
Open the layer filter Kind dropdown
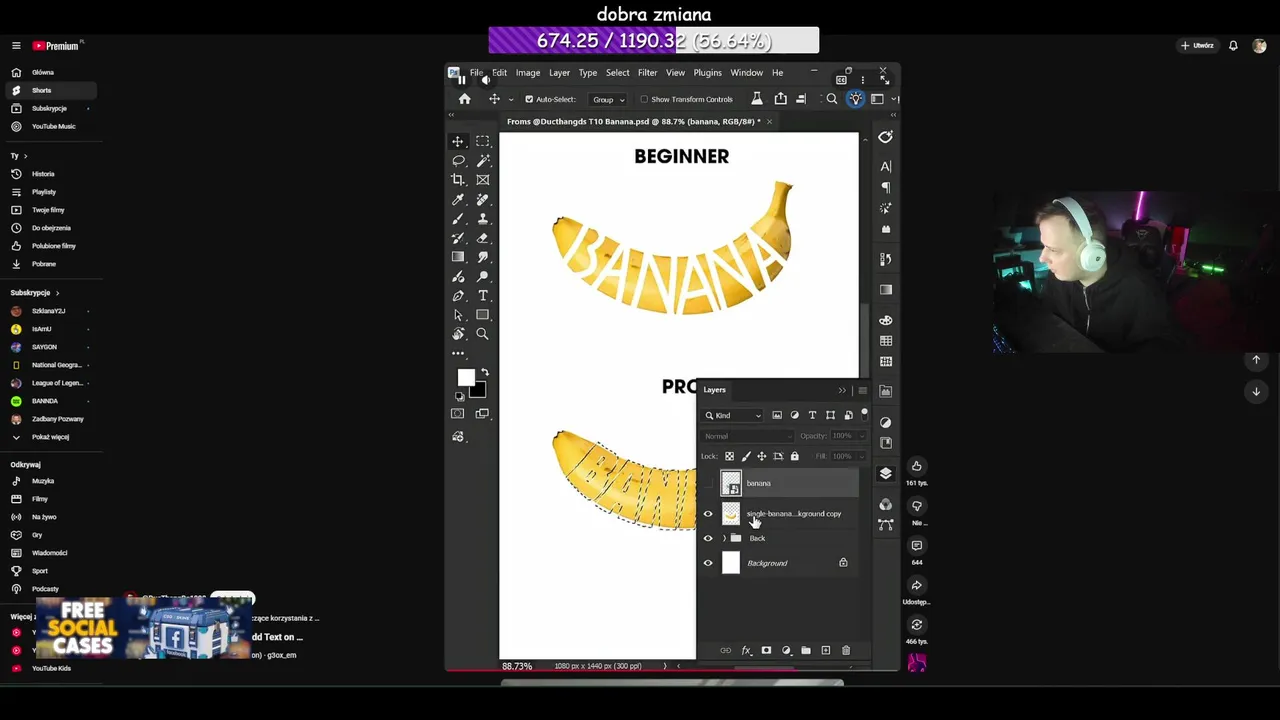pos(733,415)
